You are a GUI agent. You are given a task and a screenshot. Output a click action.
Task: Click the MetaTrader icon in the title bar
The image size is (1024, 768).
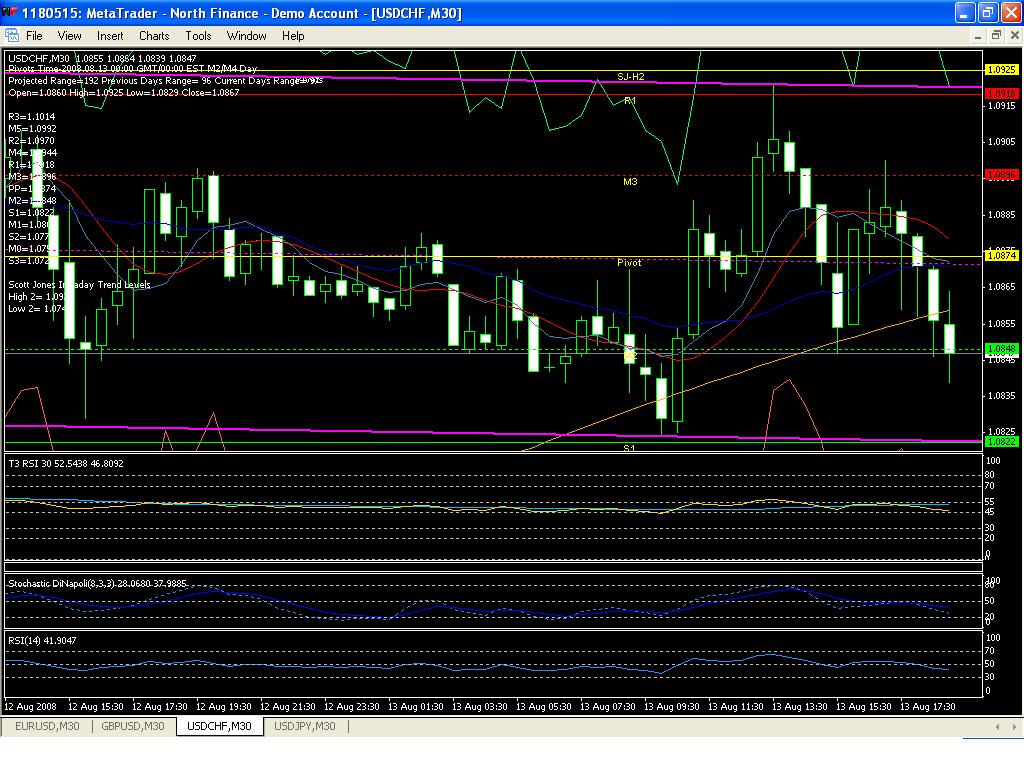click(x=11, y=13)
